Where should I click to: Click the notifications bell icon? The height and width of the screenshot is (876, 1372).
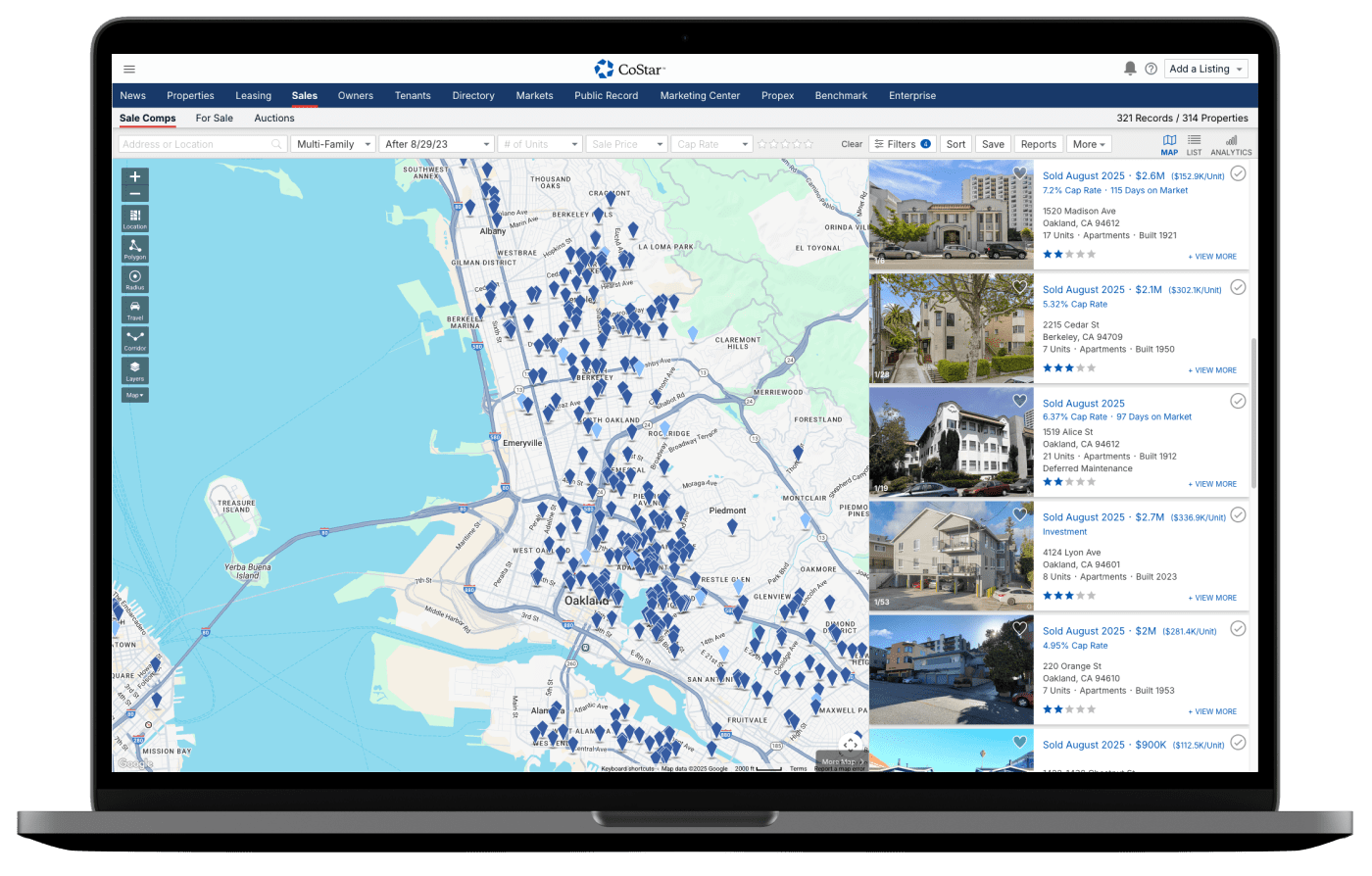pyautogui.click(x=1130, y=69)
